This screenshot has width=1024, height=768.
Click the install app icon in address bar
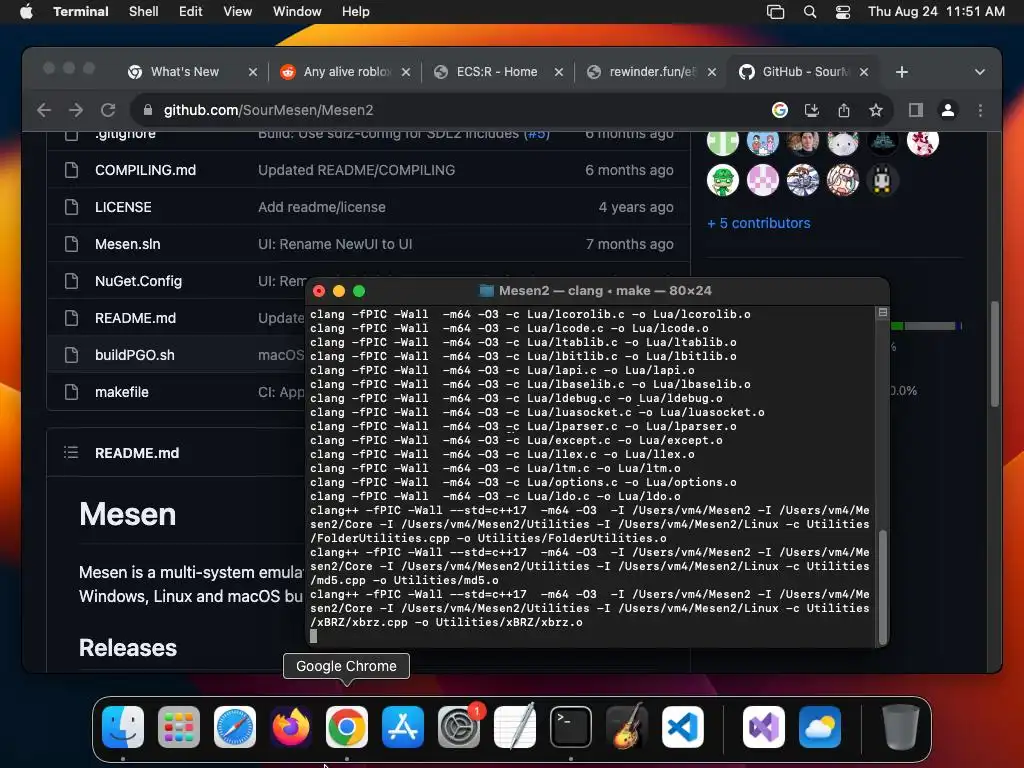point(812,110)
